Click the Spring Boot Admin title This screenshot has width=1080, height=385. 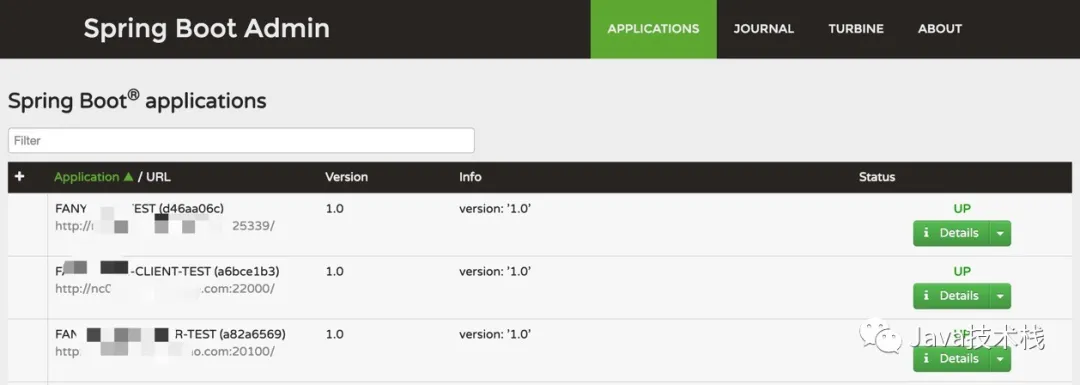207,29
